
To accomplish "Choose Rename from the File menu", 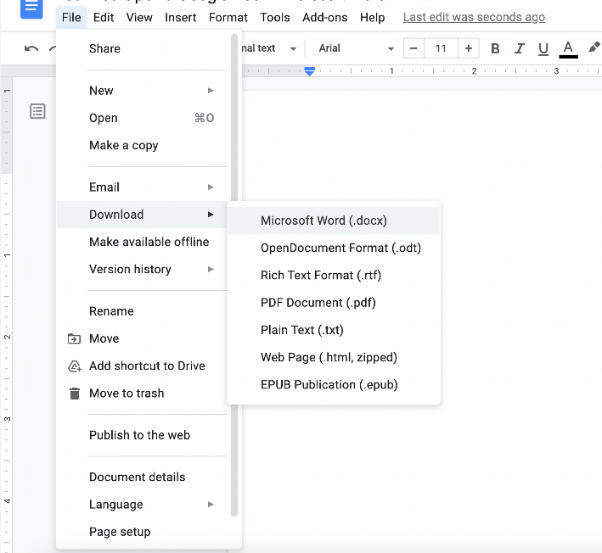I will [143, 311].
